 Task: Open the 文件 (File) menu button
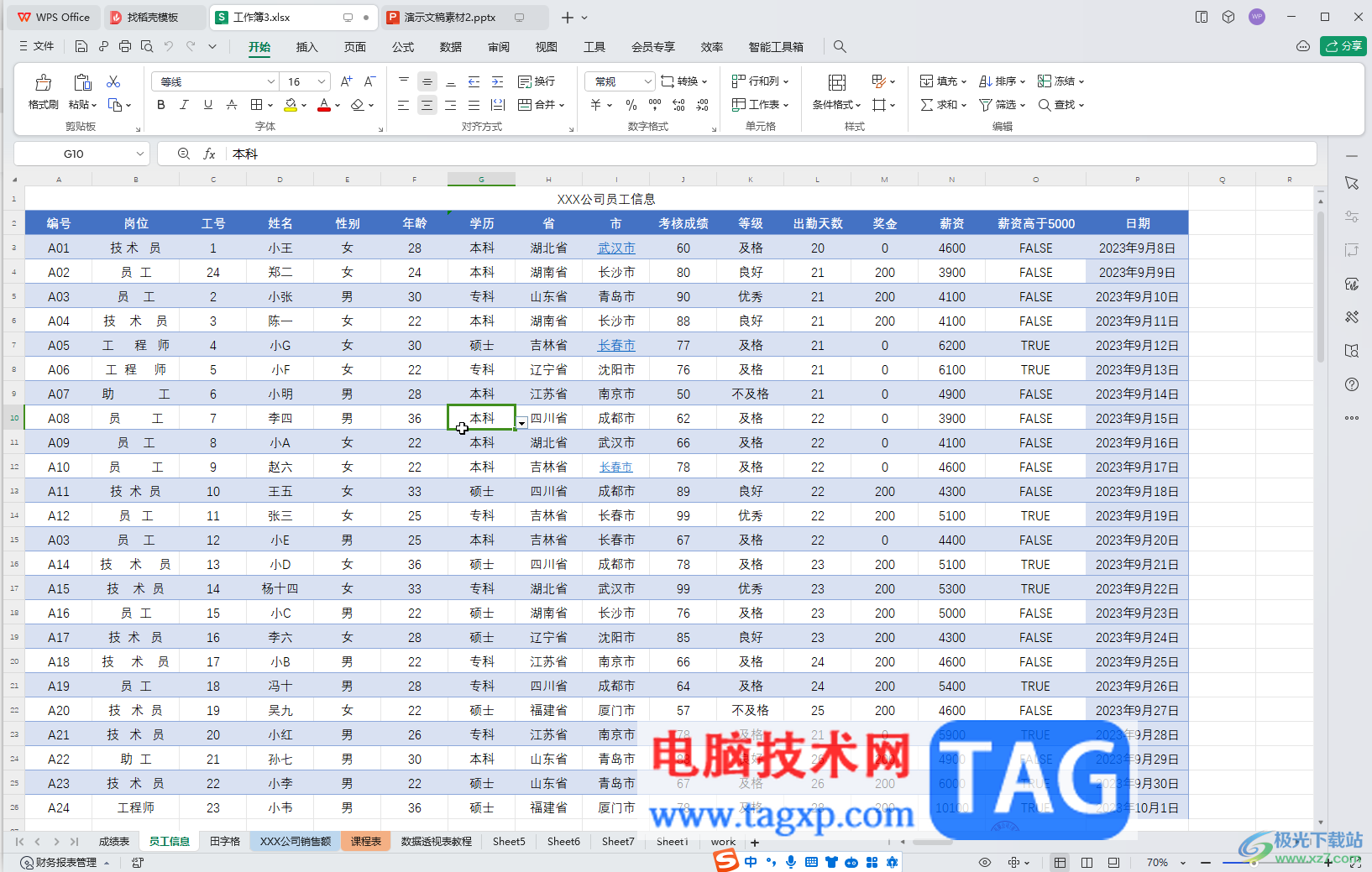[37, 46]
